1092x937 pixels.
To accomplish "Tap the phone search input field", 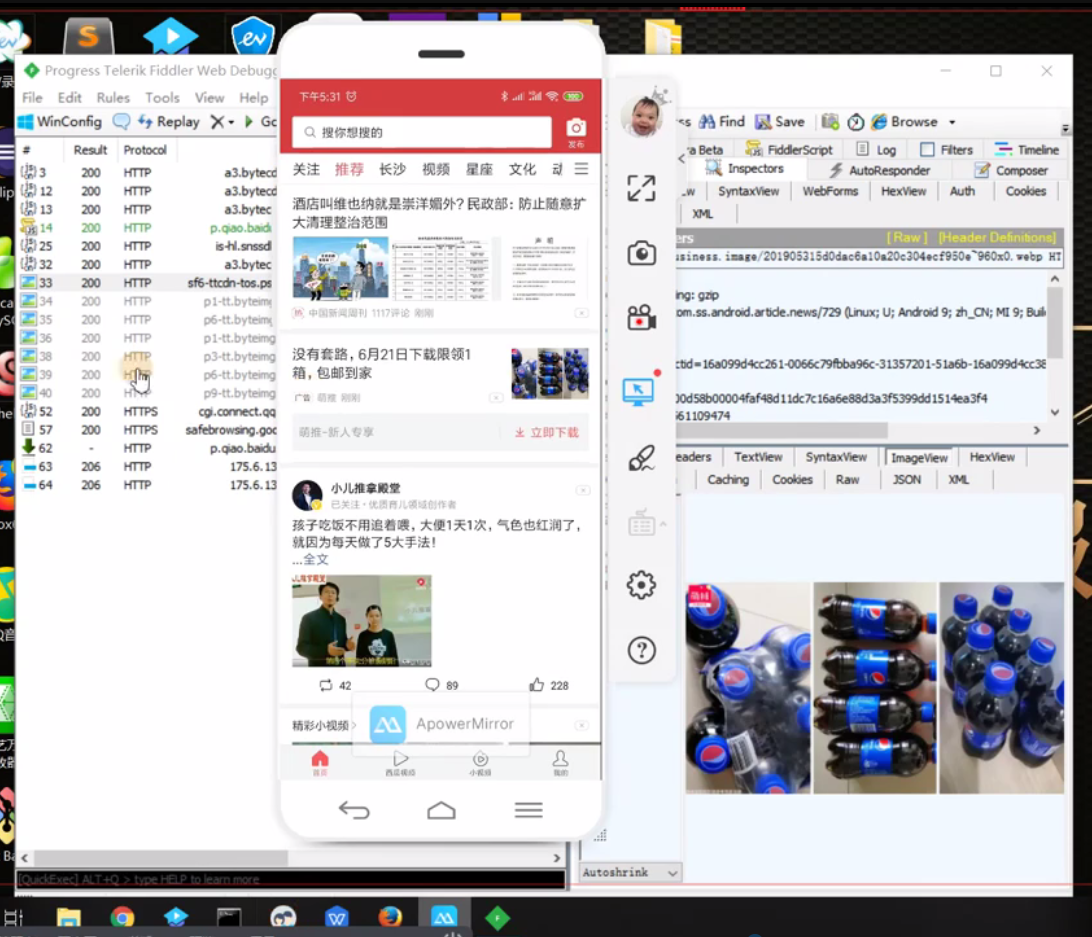I will (422, 132).
